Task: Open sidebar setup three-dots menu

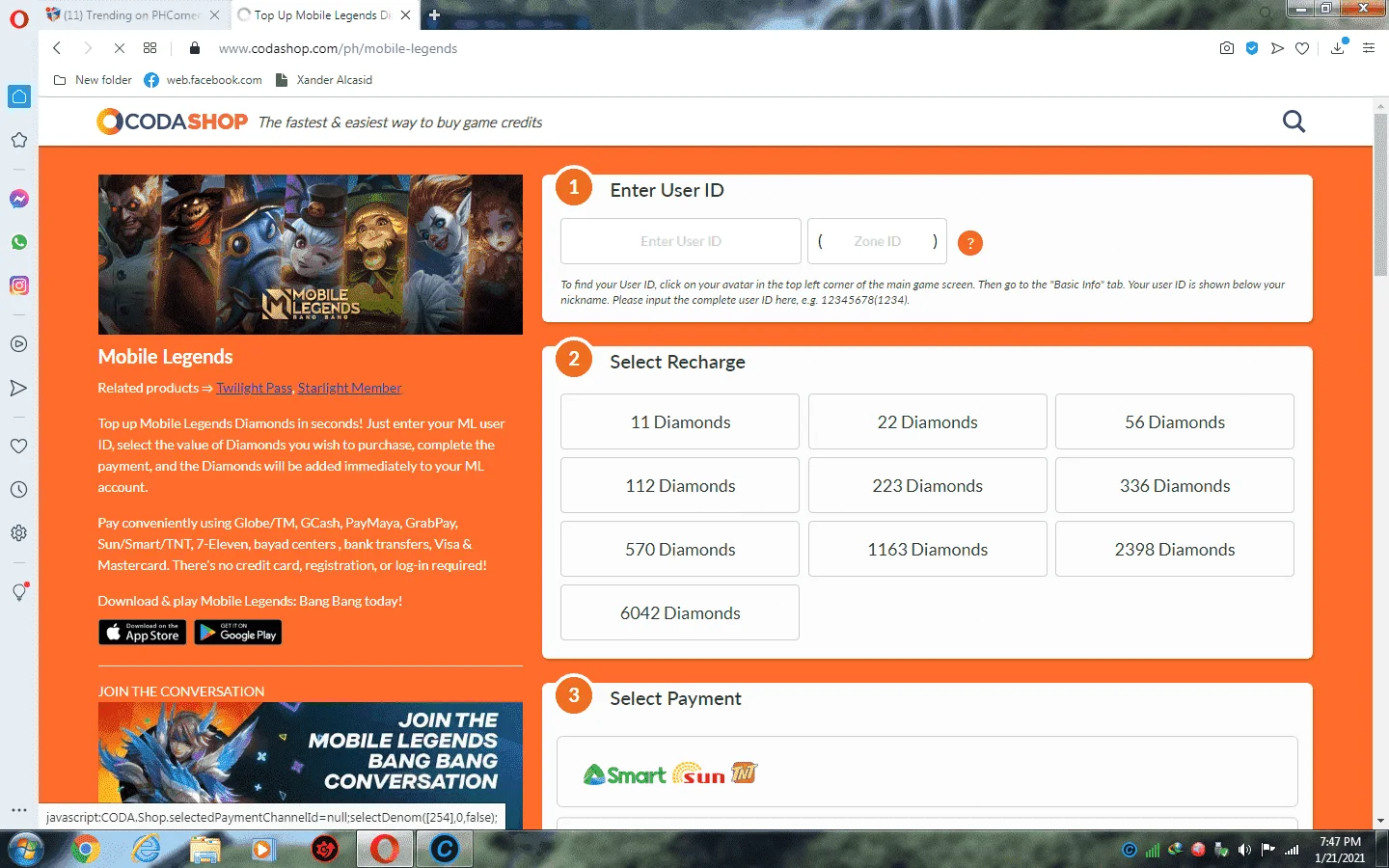Action: 19,810
